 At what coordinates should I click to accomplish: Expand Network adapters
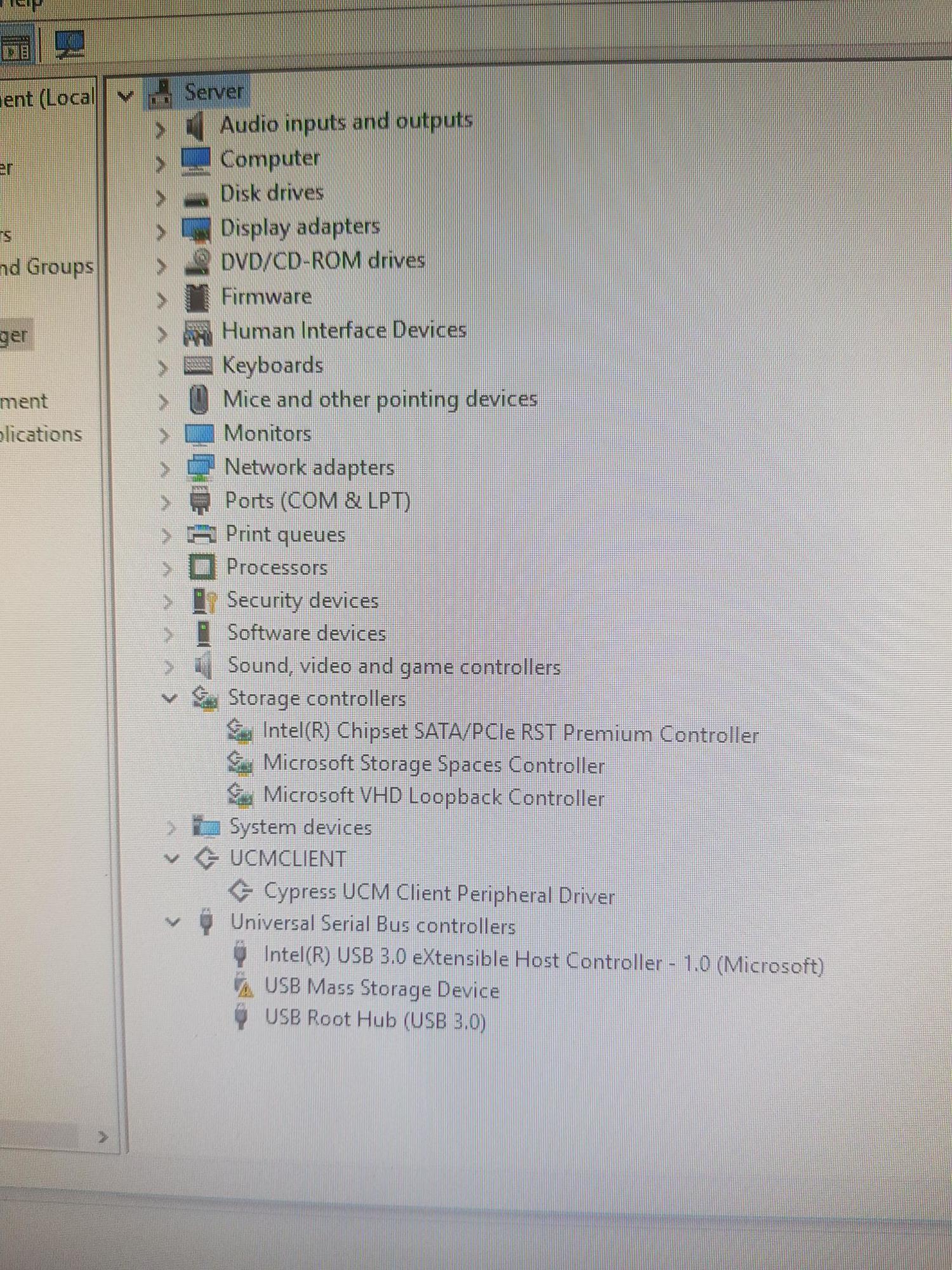pyautogui.click(x=164, y=469)
